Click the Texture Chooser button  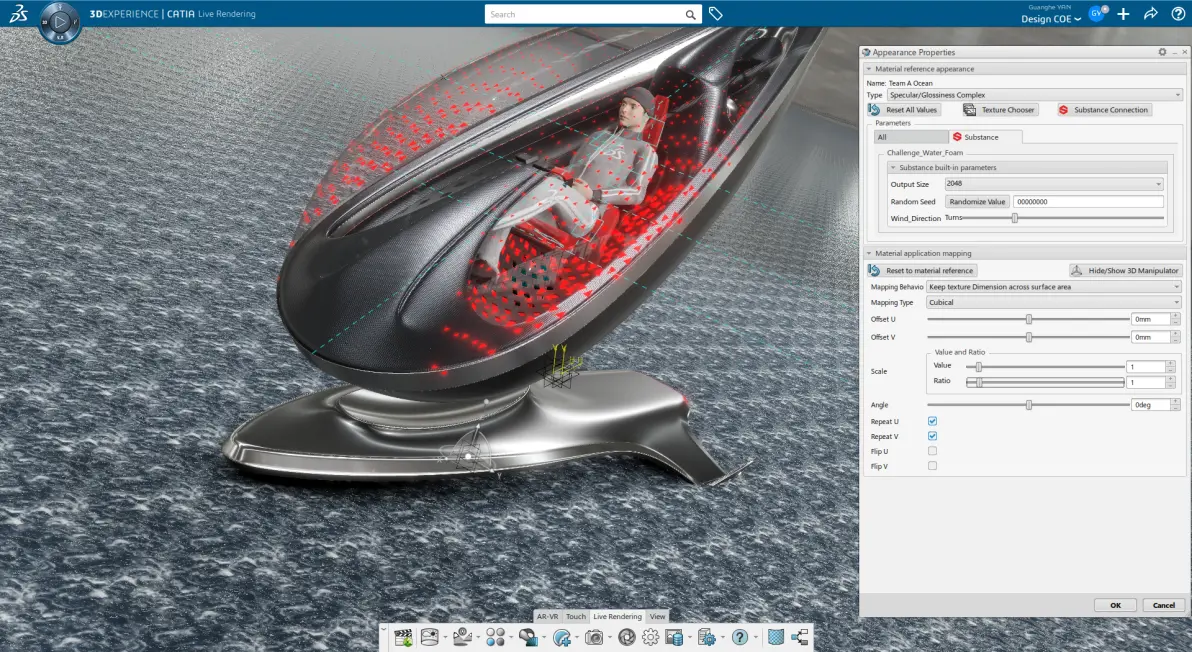click(999, 110)
